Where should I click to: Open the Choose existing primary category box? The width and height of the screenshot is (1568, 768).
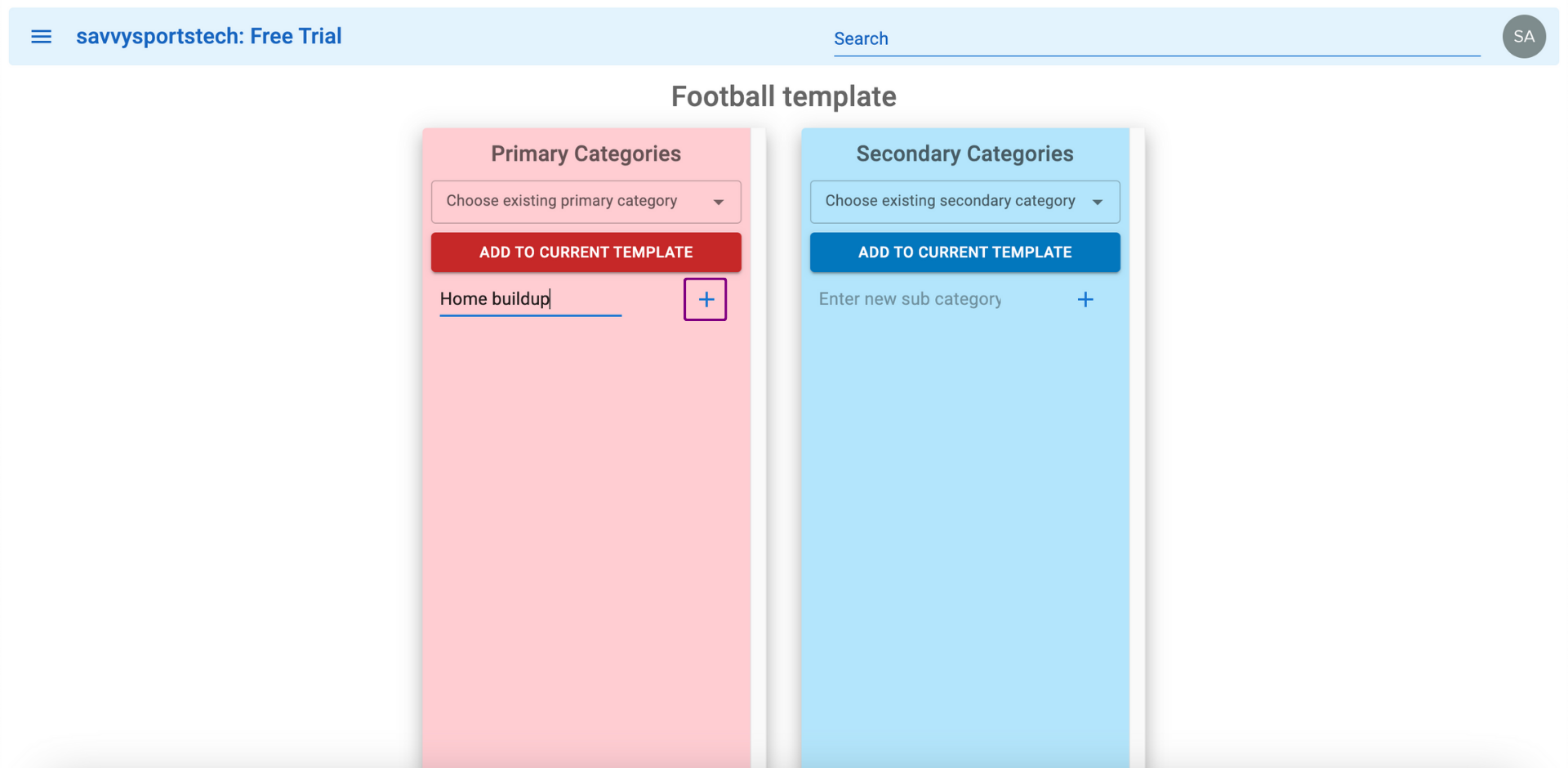586,202
